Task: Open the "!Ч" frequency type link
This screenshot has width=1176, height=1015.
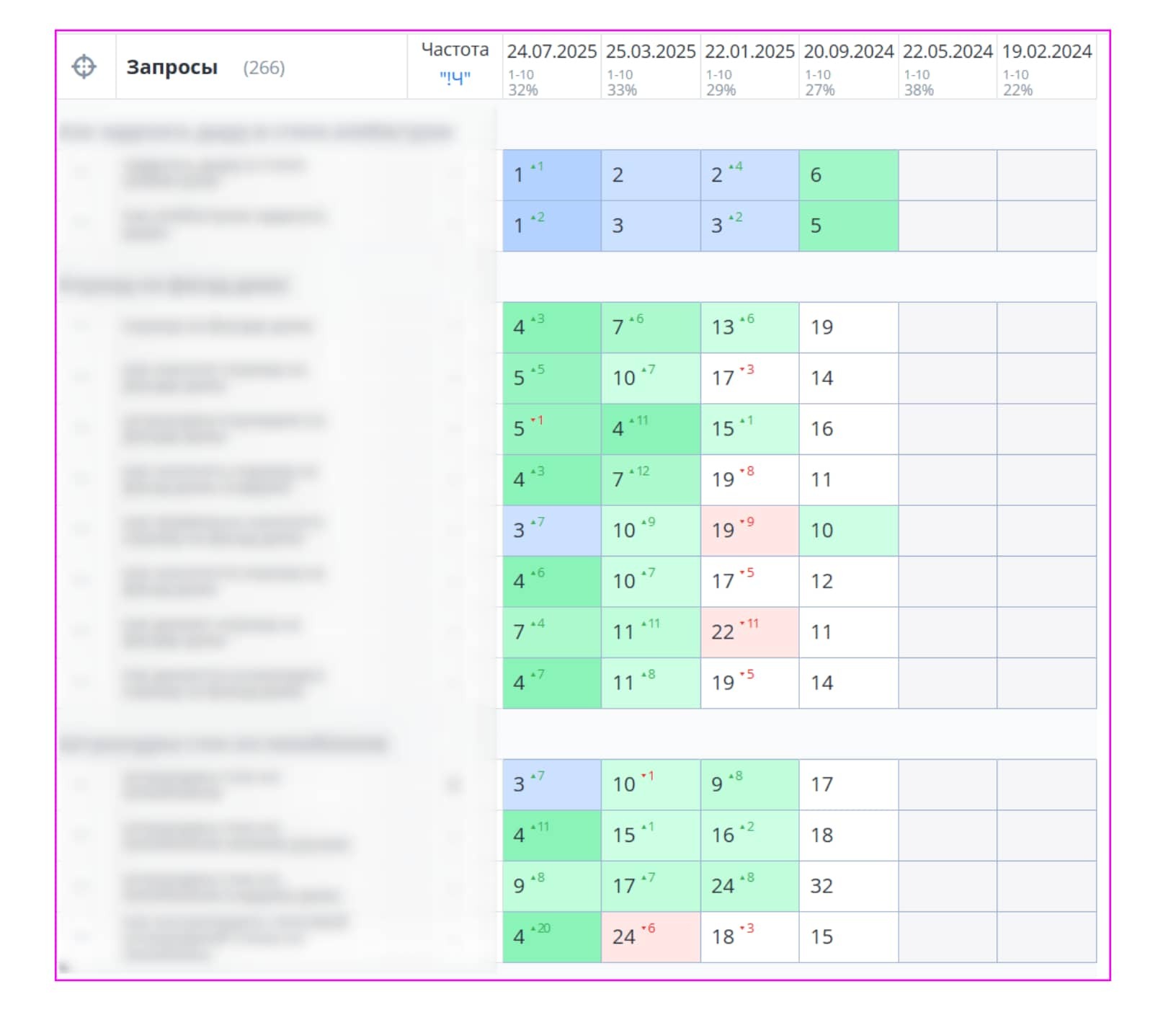Action: click(x=455, y=78)
